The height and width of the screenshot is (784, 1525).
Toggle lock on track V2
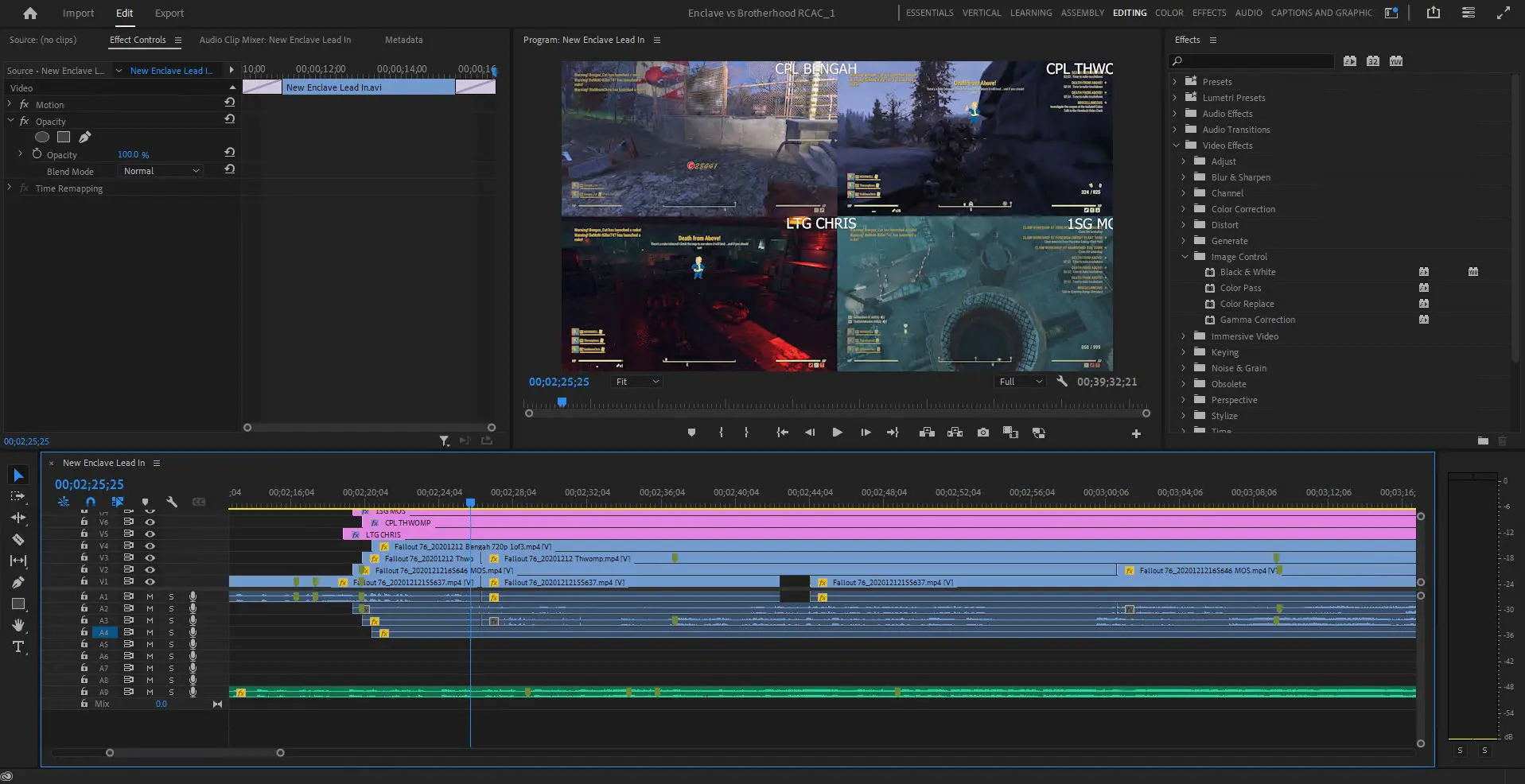[84, 569]
